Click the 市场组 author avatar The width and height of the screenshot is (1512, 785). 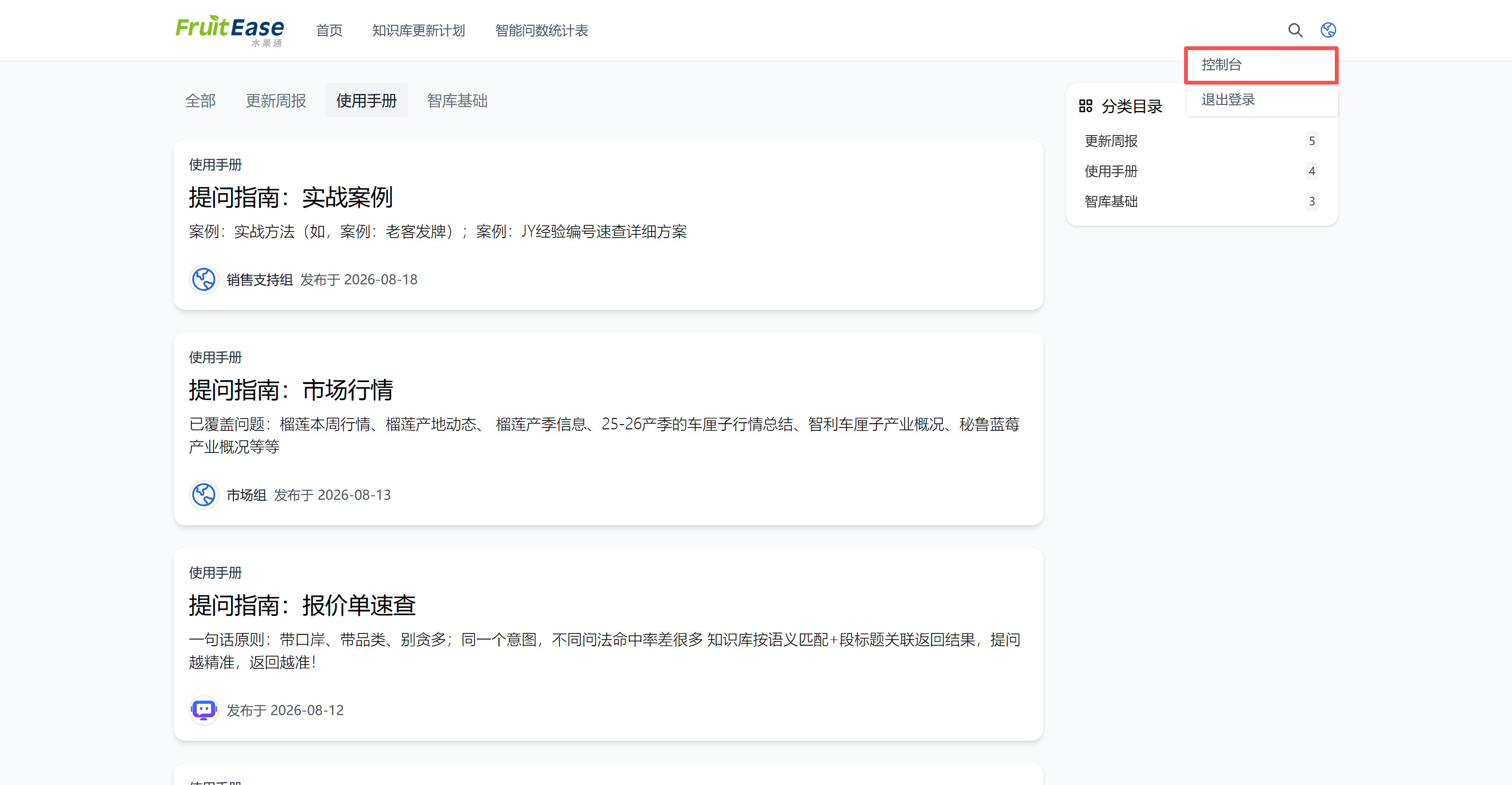[204, 495]
